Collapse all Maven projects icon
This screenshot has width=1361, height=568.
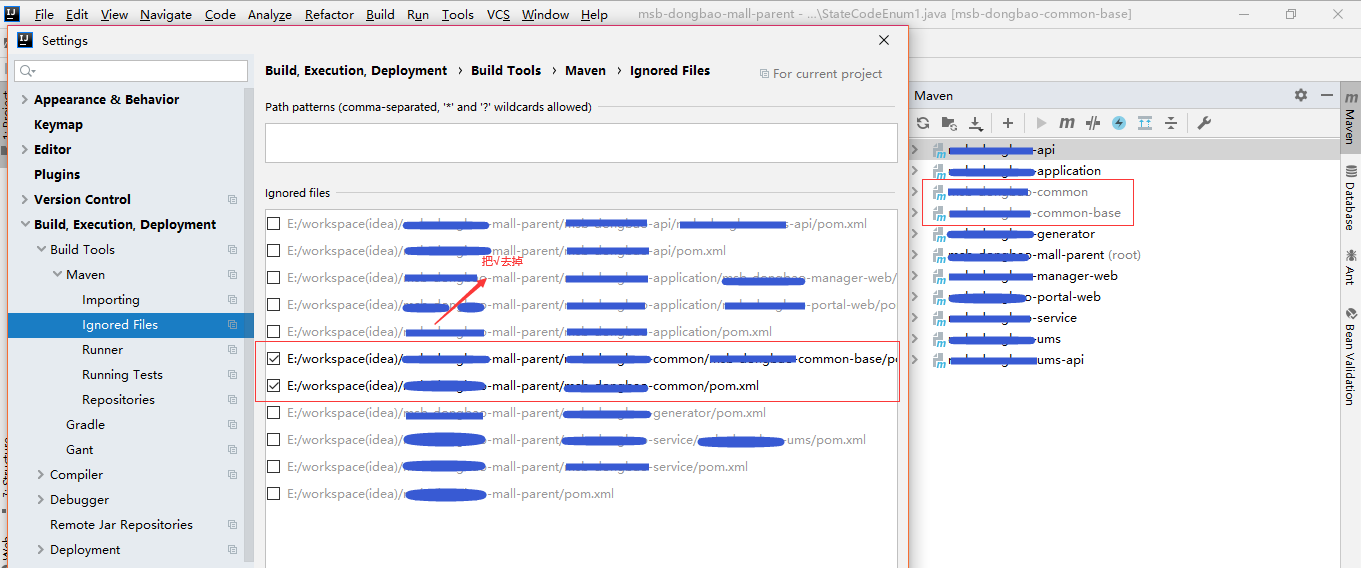pyautogui.click(x=1171, y=123)
